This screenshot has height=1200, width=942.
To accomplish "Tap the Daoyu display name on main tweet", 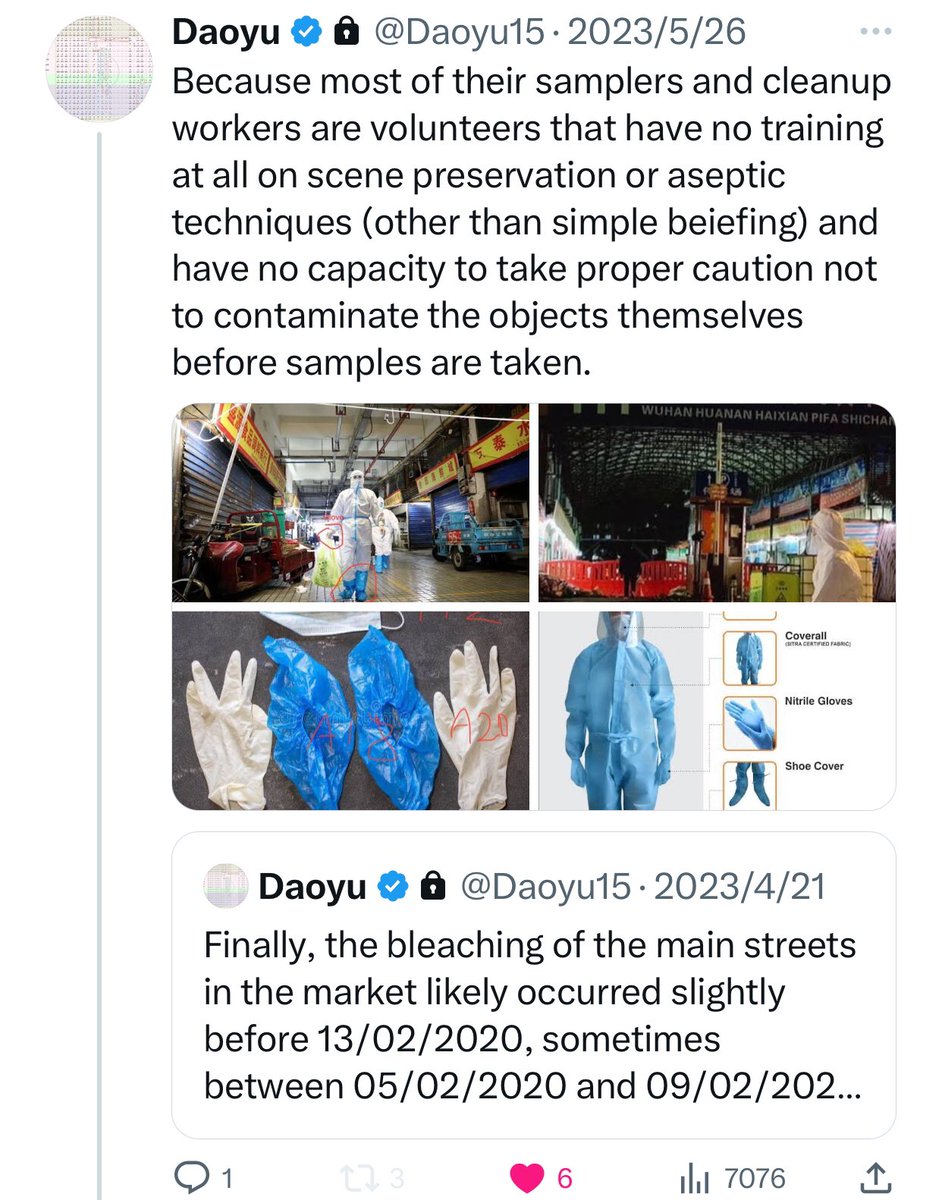I will tap(227, 32).
